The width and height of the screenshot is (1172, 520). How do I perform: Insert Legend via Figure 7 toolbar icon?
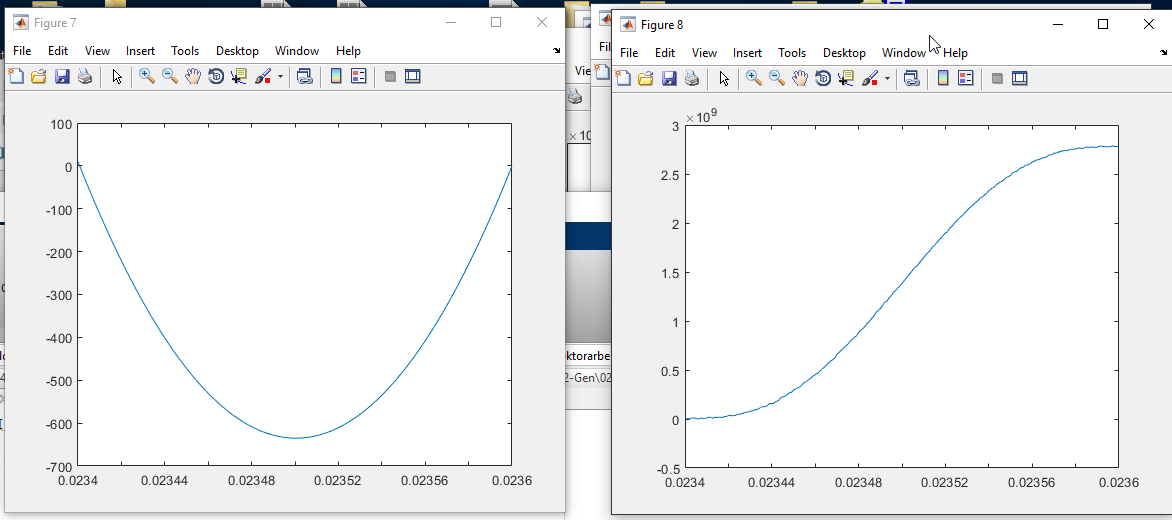tap(358, 76)
